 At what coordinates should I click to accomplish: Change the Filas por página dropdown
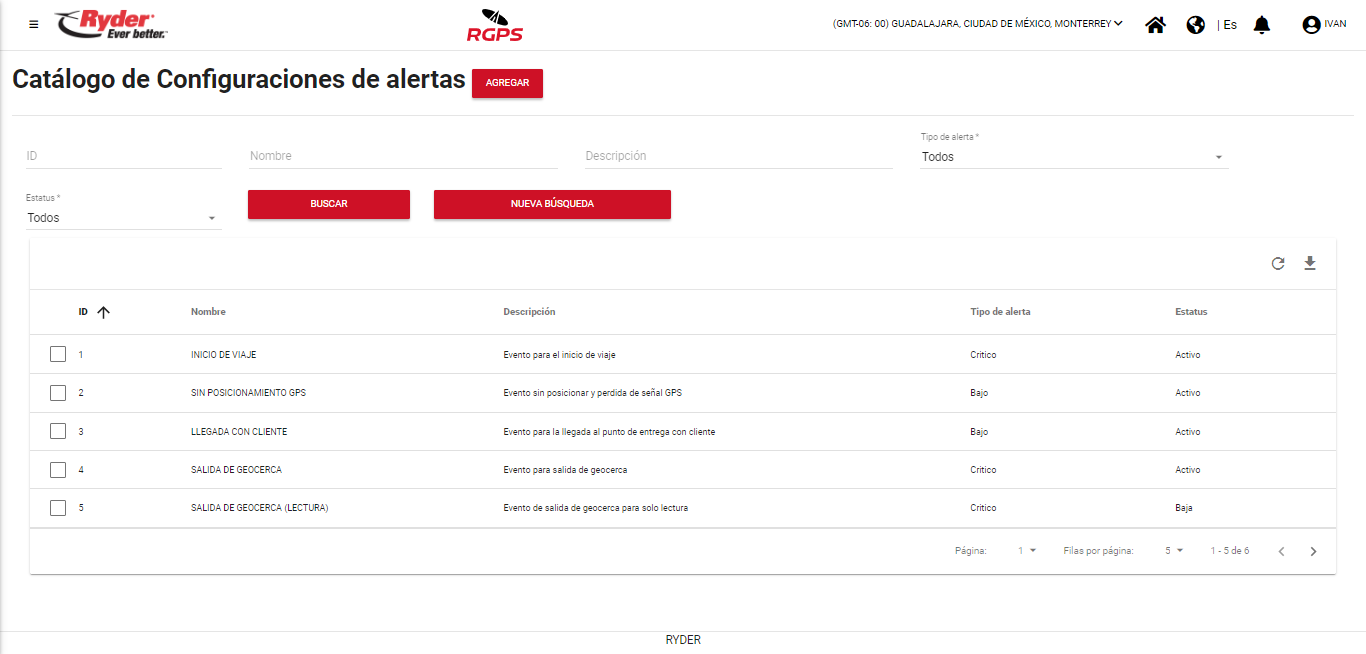pyautogui.click(x=1173, y=551)
